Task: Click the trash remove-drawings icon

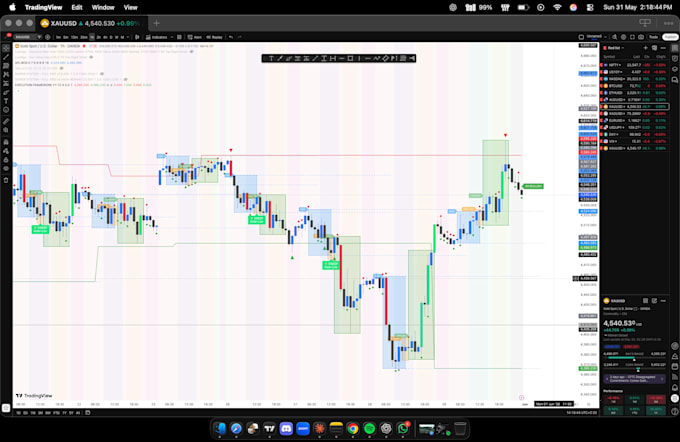Action: point(6,180)
